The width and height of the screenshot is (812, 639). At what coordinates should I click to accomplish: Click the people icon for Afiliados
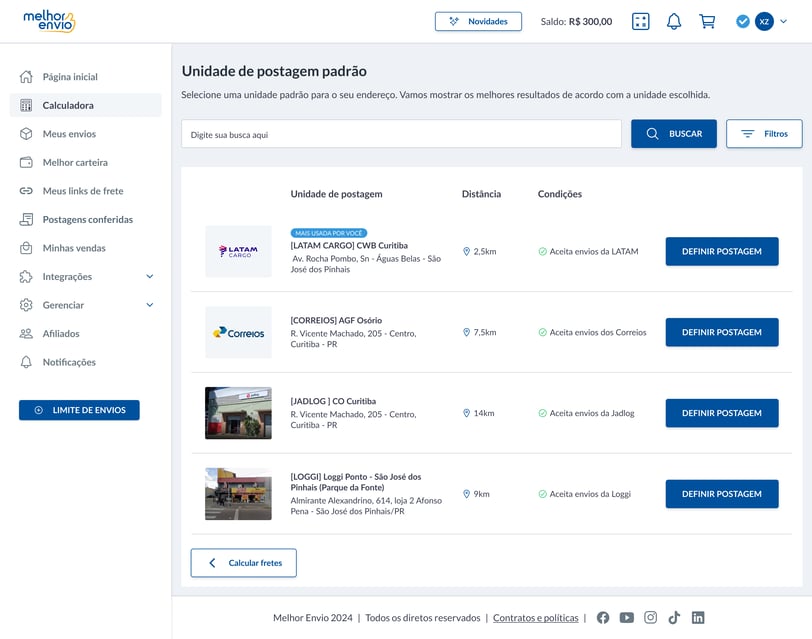pyautogui.click(x=26, y=333)
